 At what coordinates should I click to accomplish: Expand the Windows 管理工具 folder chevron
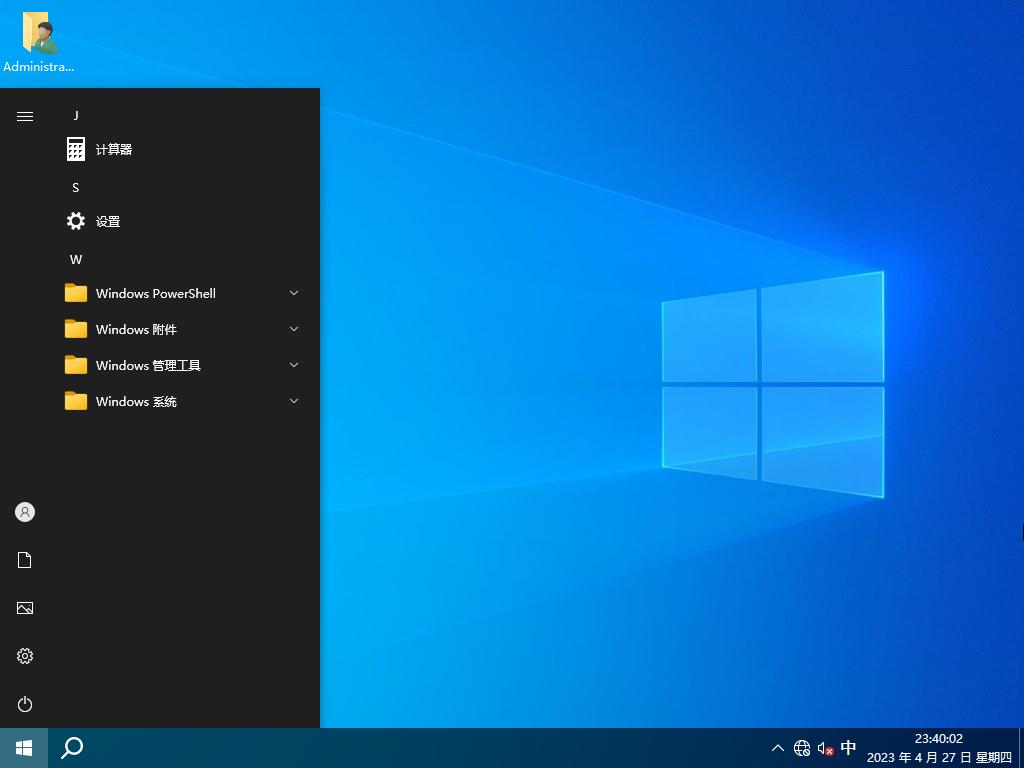coord(294,365)
